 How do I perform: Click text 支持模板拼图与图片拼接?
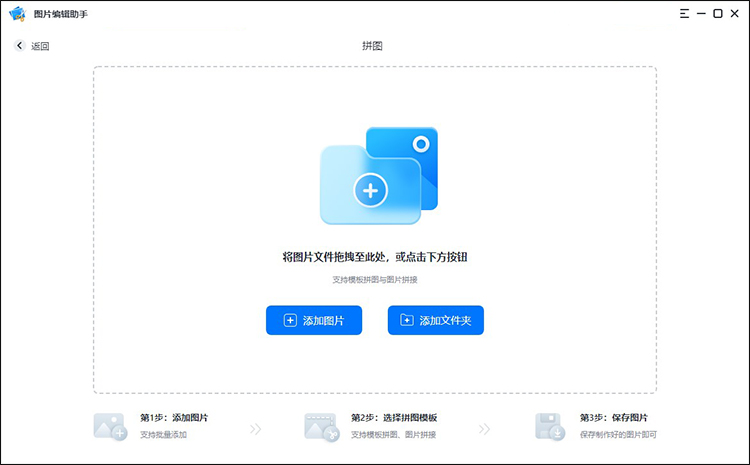(x=375, y=279)
